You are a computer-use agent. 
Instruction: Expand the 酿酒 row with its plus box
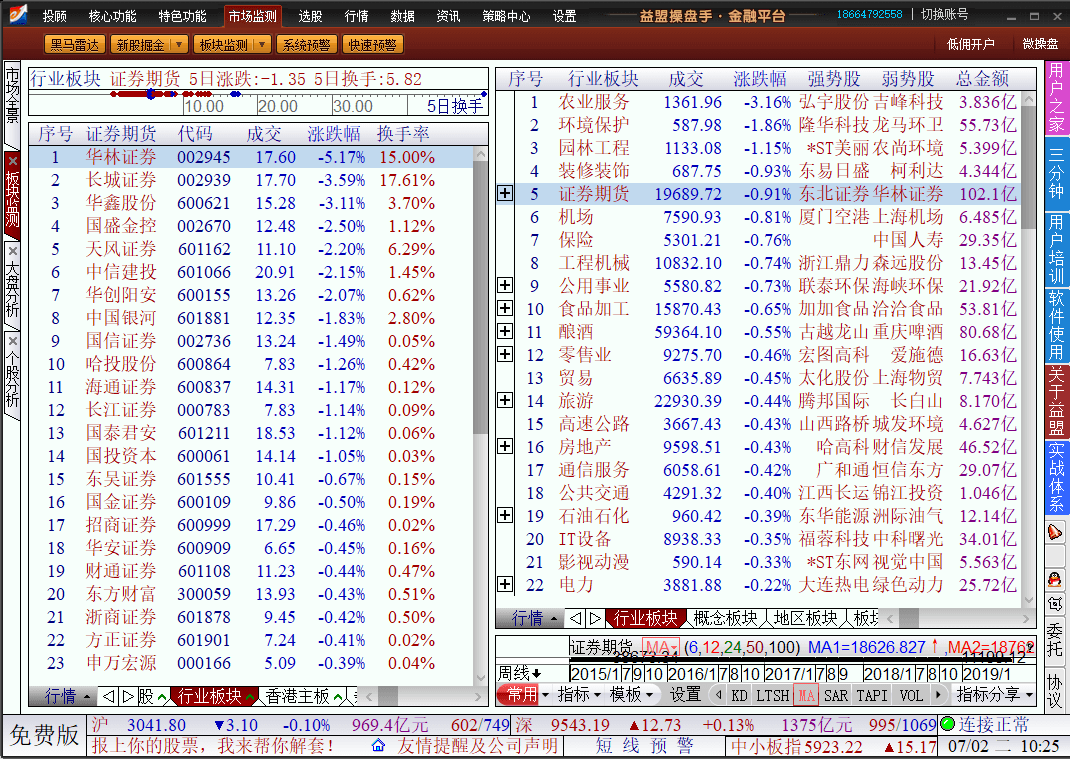coord(505,332)
